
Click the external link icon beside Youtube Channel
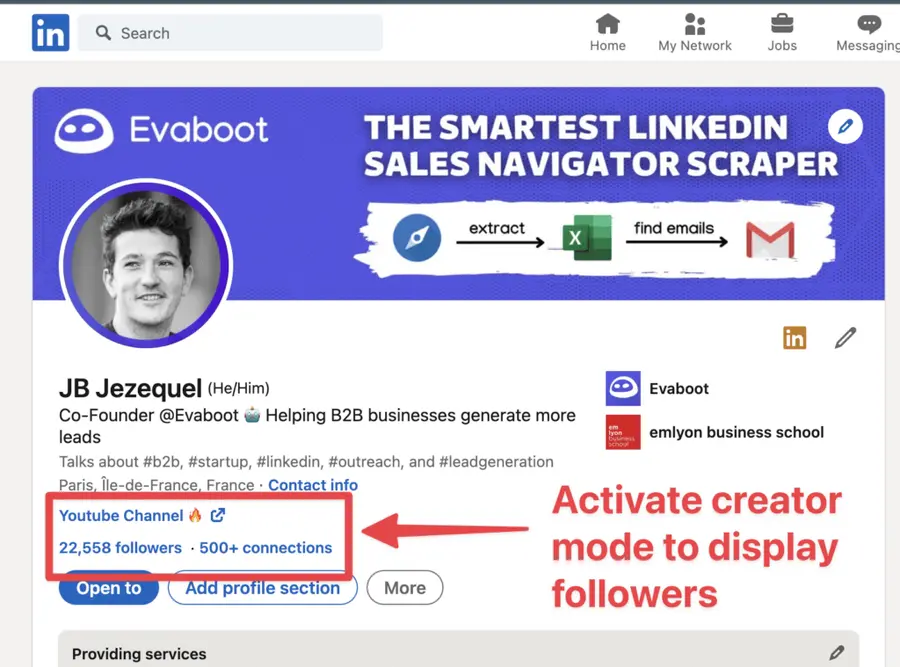218,515
